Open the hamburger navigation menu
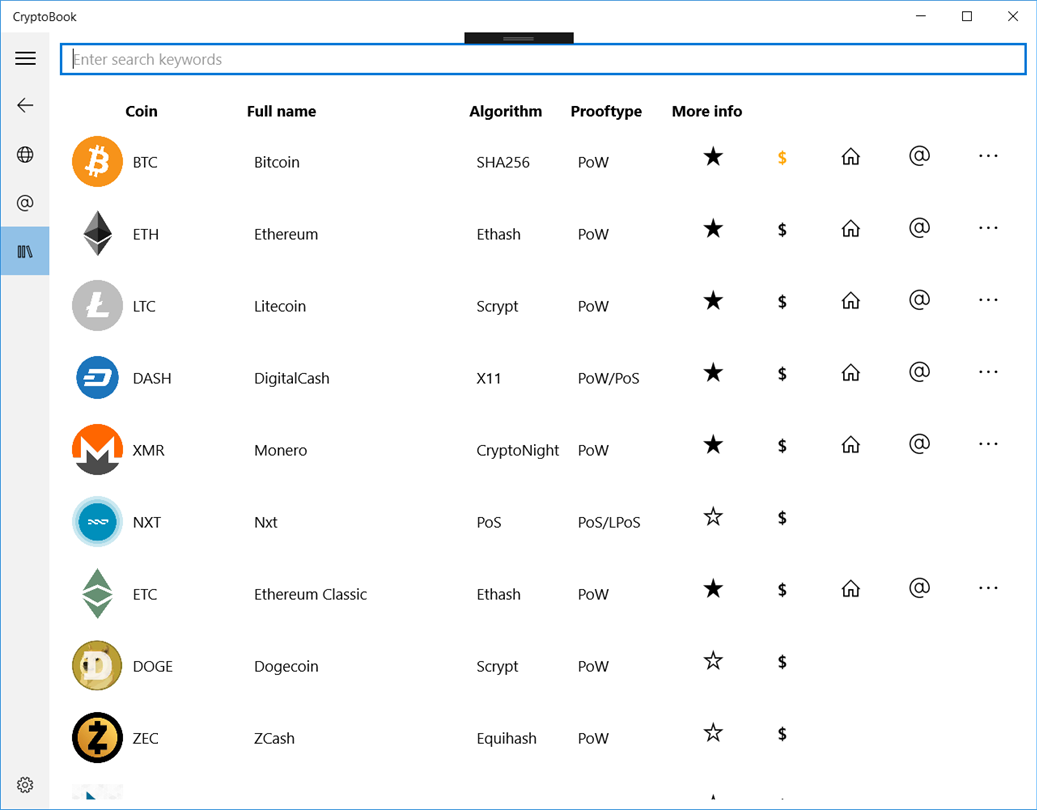1037x810 pixels. click(25, 59)
